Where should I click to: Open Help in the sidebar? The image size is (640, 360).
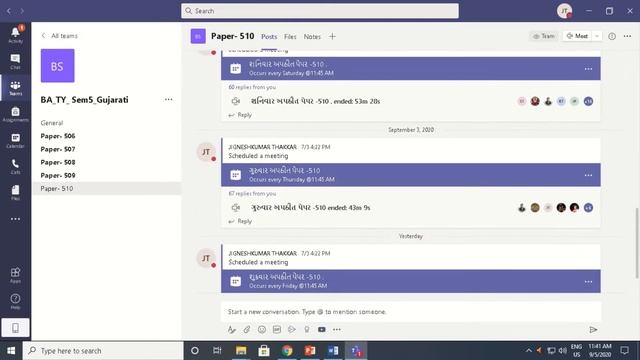pyautogui.click(x=16, y=302)
